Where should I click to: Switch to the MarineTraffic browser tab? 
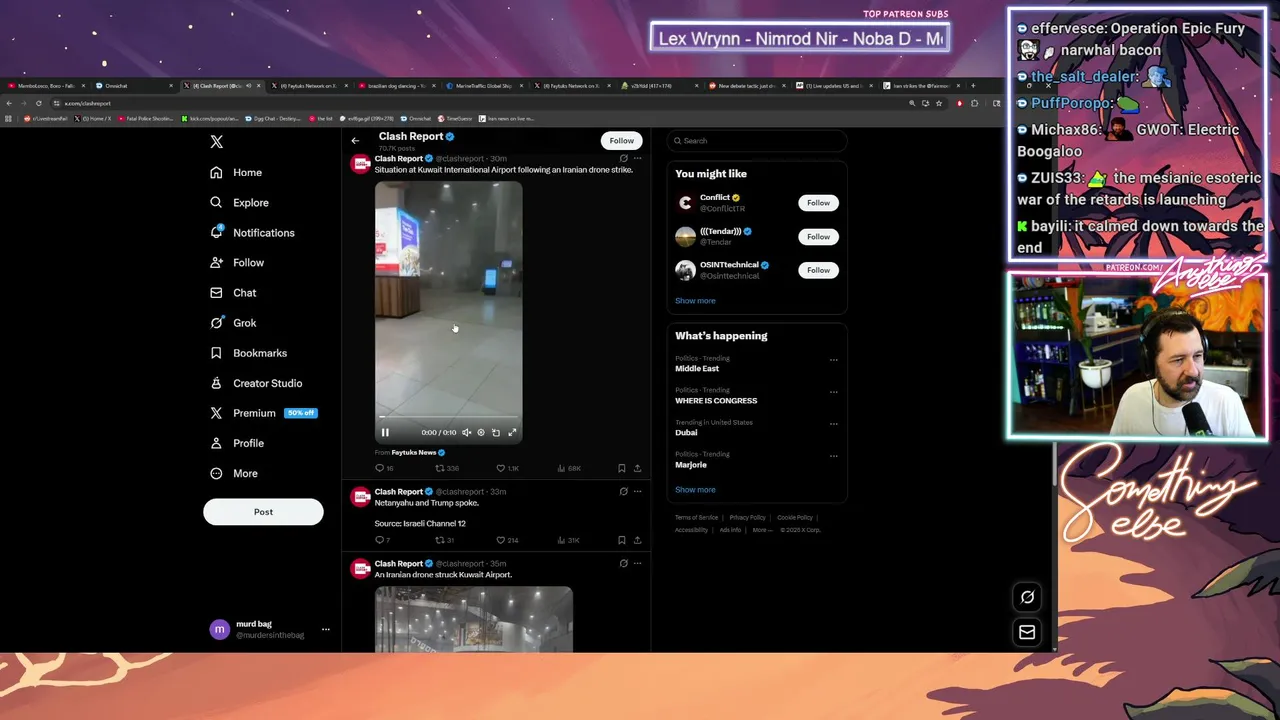(485, 86)
